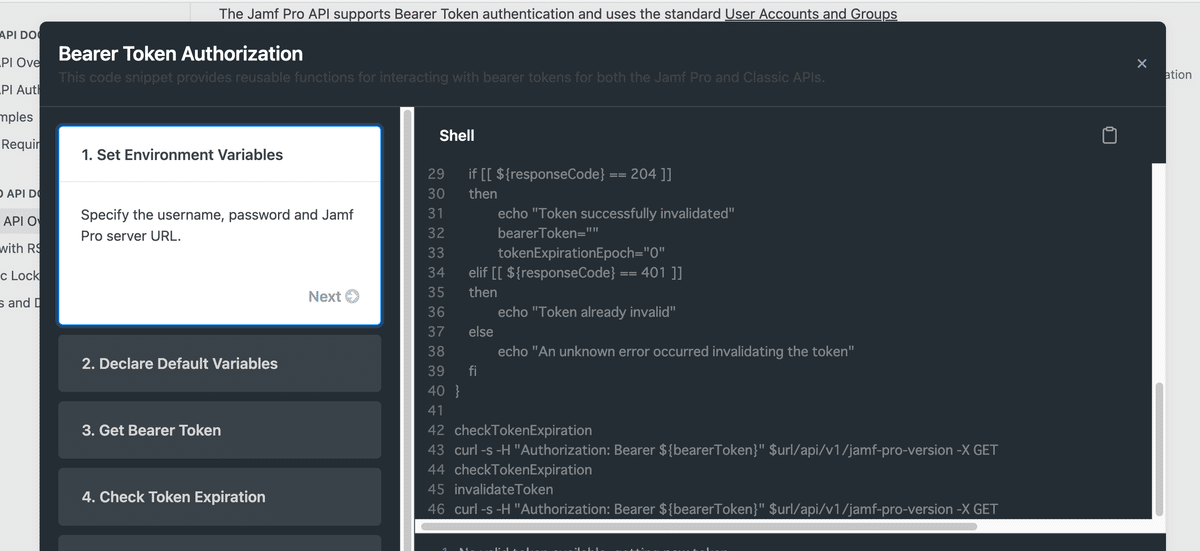Click line 36 echo Token already invalid
The width and height of the screenshot is (1200, 551).
[587, 312]
